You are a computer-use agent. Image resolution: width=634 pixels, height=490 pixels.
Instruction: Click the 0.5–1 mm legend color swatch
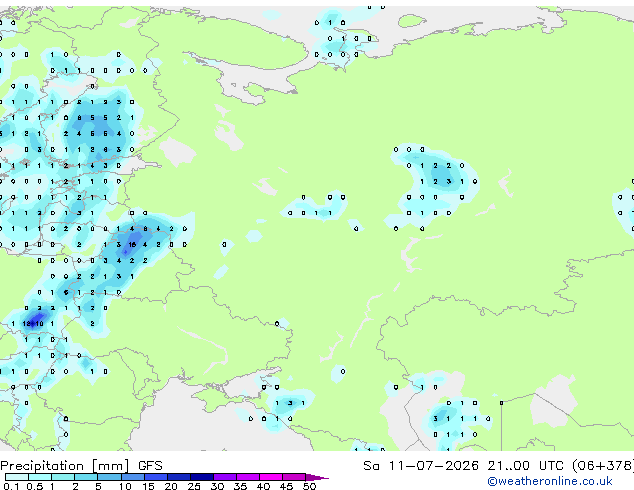[x=40, y=477]
